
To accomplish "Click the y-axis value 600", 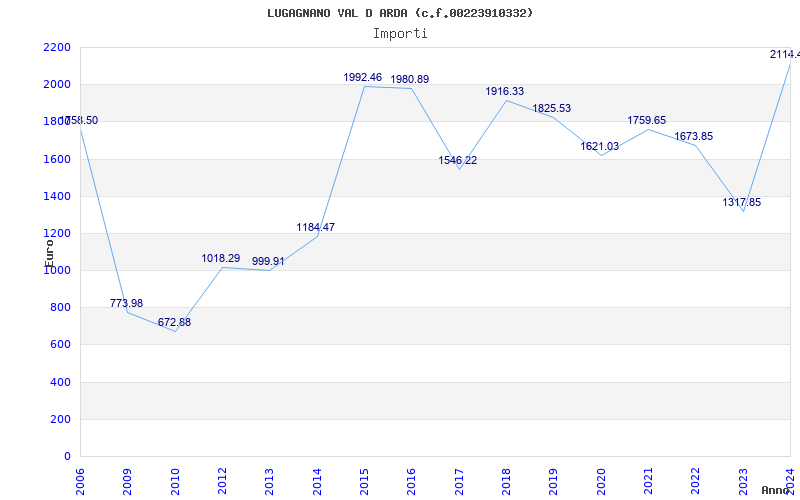I will tap(60, 345).
